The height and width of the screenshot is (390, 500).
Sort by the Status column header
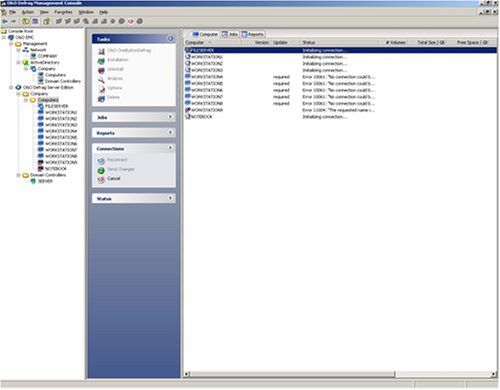click(x=339, y=43)
